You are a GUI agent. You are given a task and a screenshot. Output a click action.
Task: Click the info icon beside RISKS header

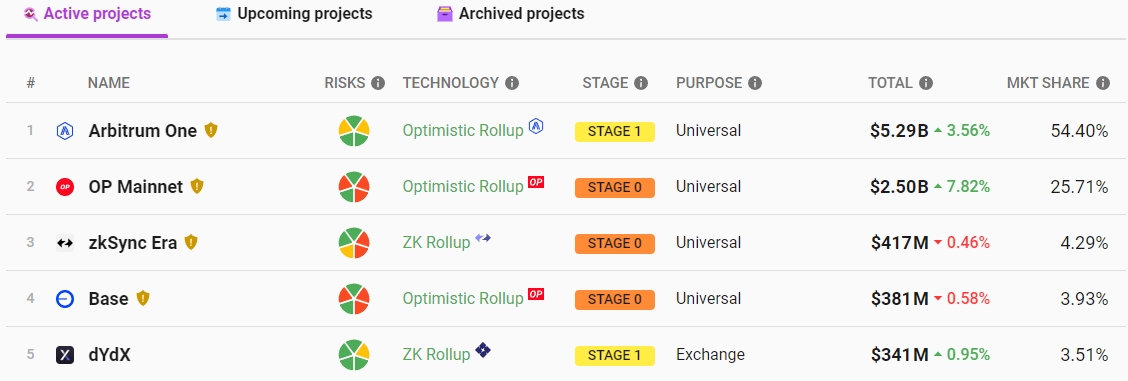pyautogui.click(x=378, y=83)
